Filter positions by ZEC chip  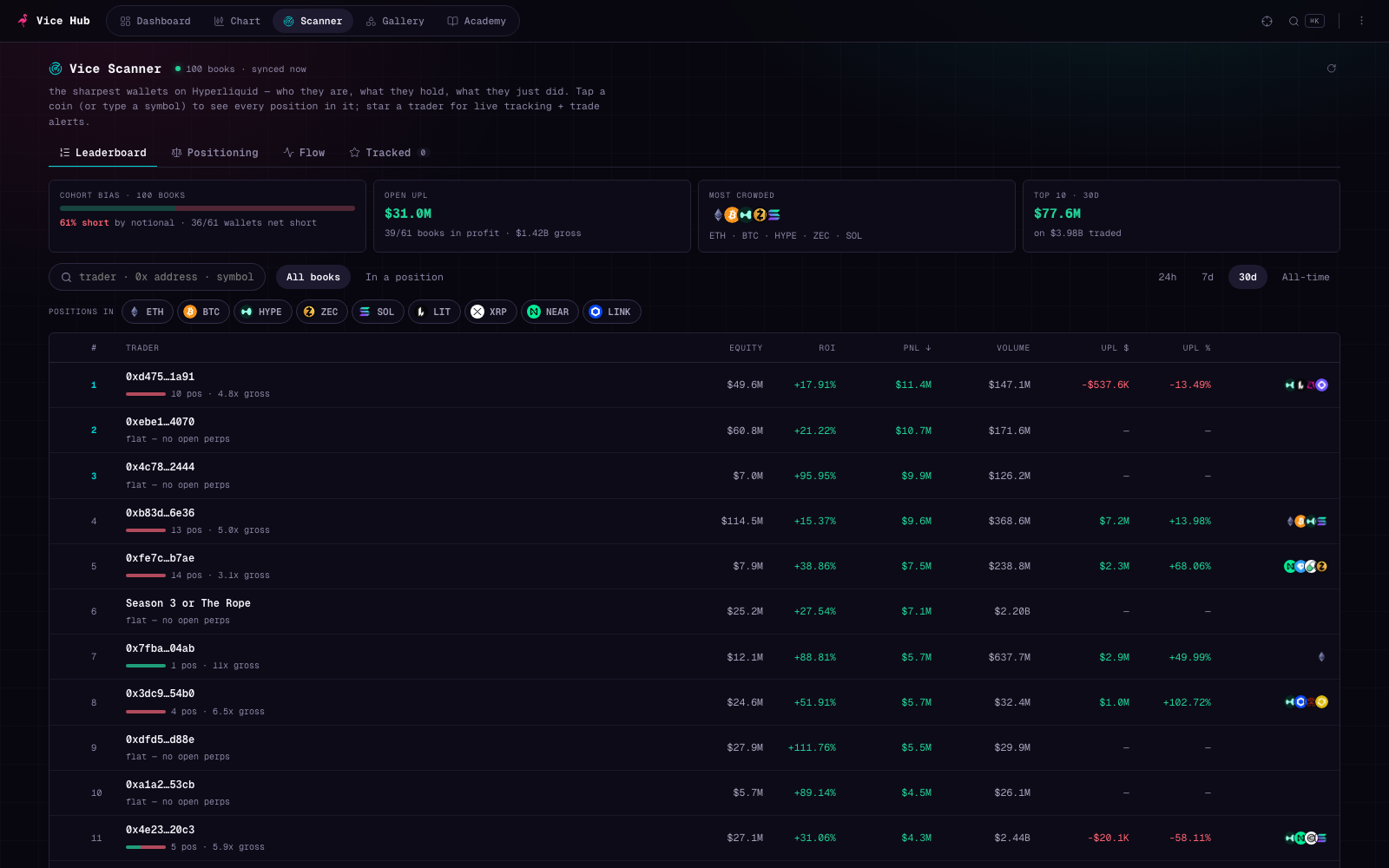click(321, 312)
